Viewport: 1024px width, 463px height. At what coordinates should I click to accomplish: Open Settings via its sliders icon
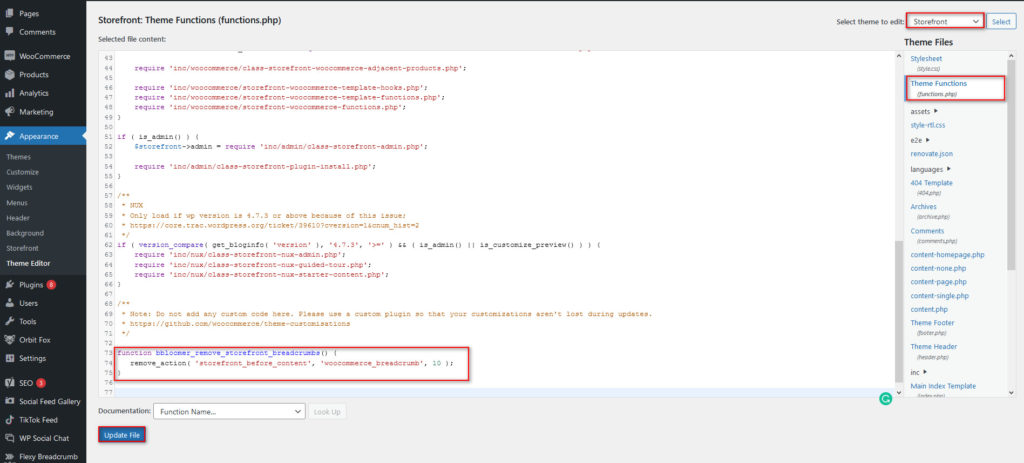point(10,358)
